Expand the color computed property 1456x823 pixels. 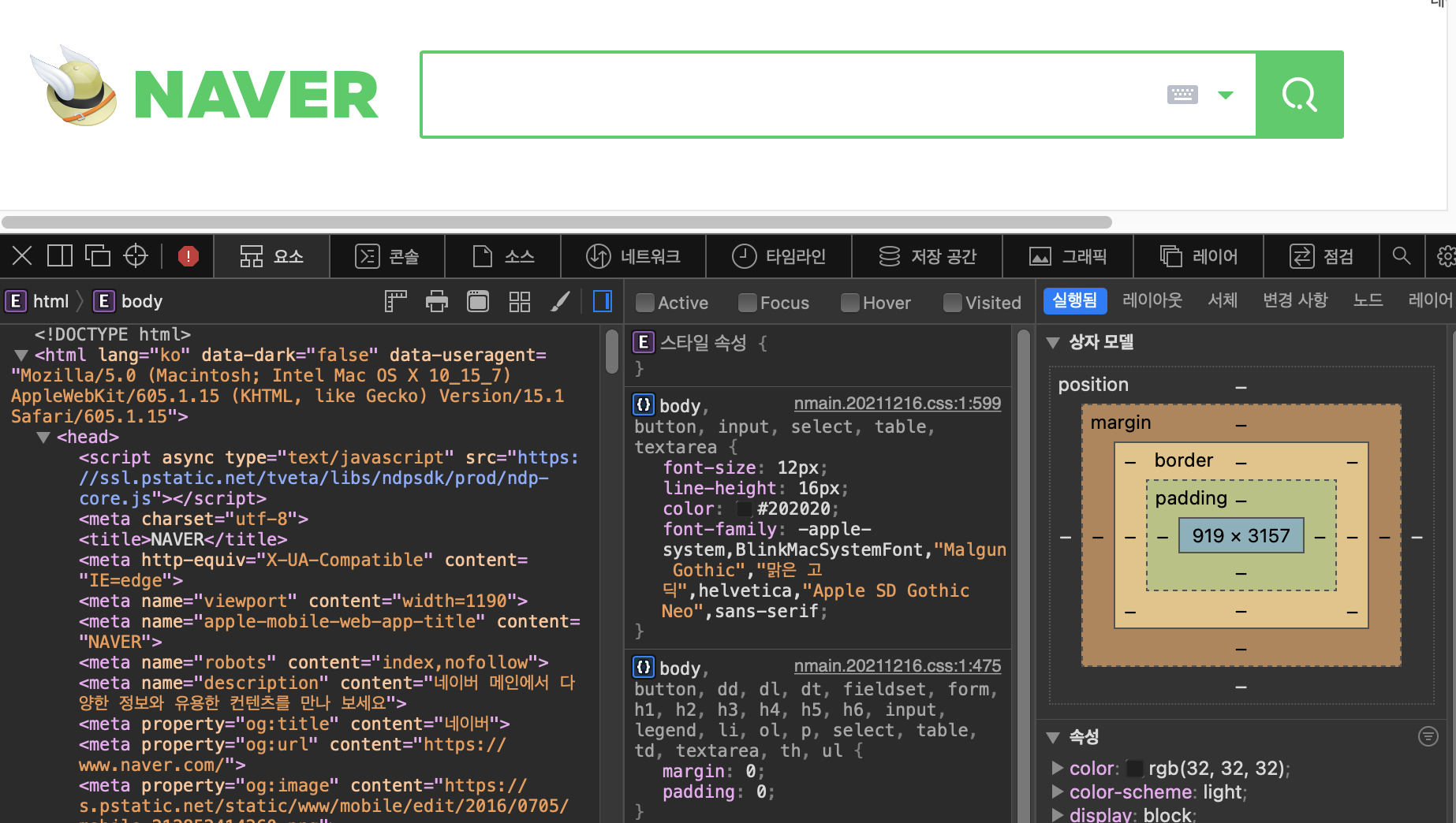[1058, 768]
